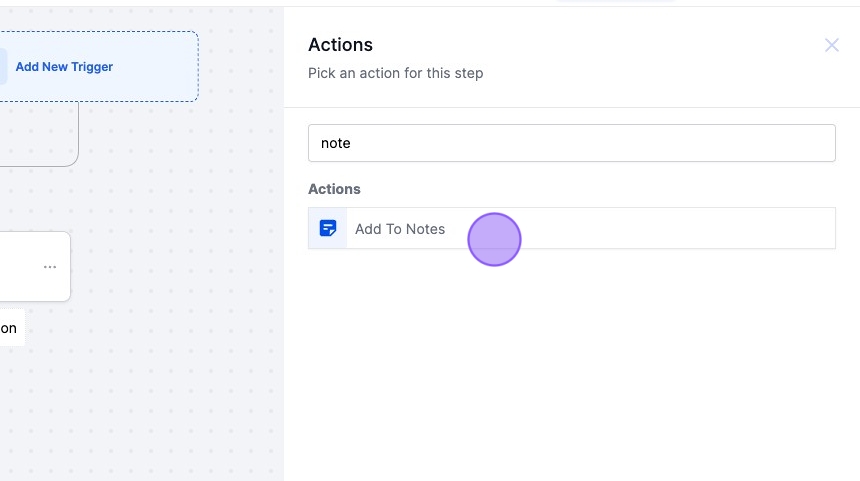This screenshot has width=860, height=481.
Task: Close the Actions panel with X
Action: [831, 45]
